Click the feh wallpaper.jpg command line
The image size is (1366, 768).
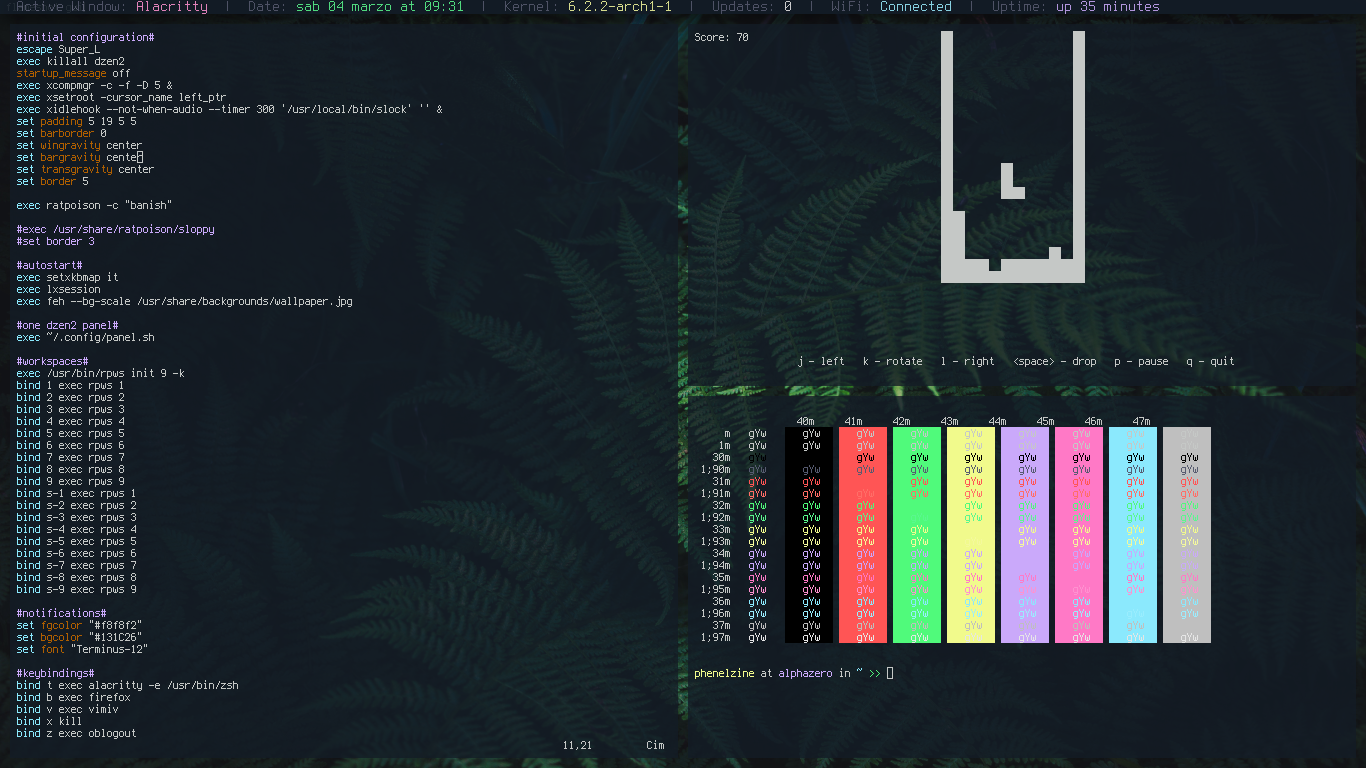(184, 301)
